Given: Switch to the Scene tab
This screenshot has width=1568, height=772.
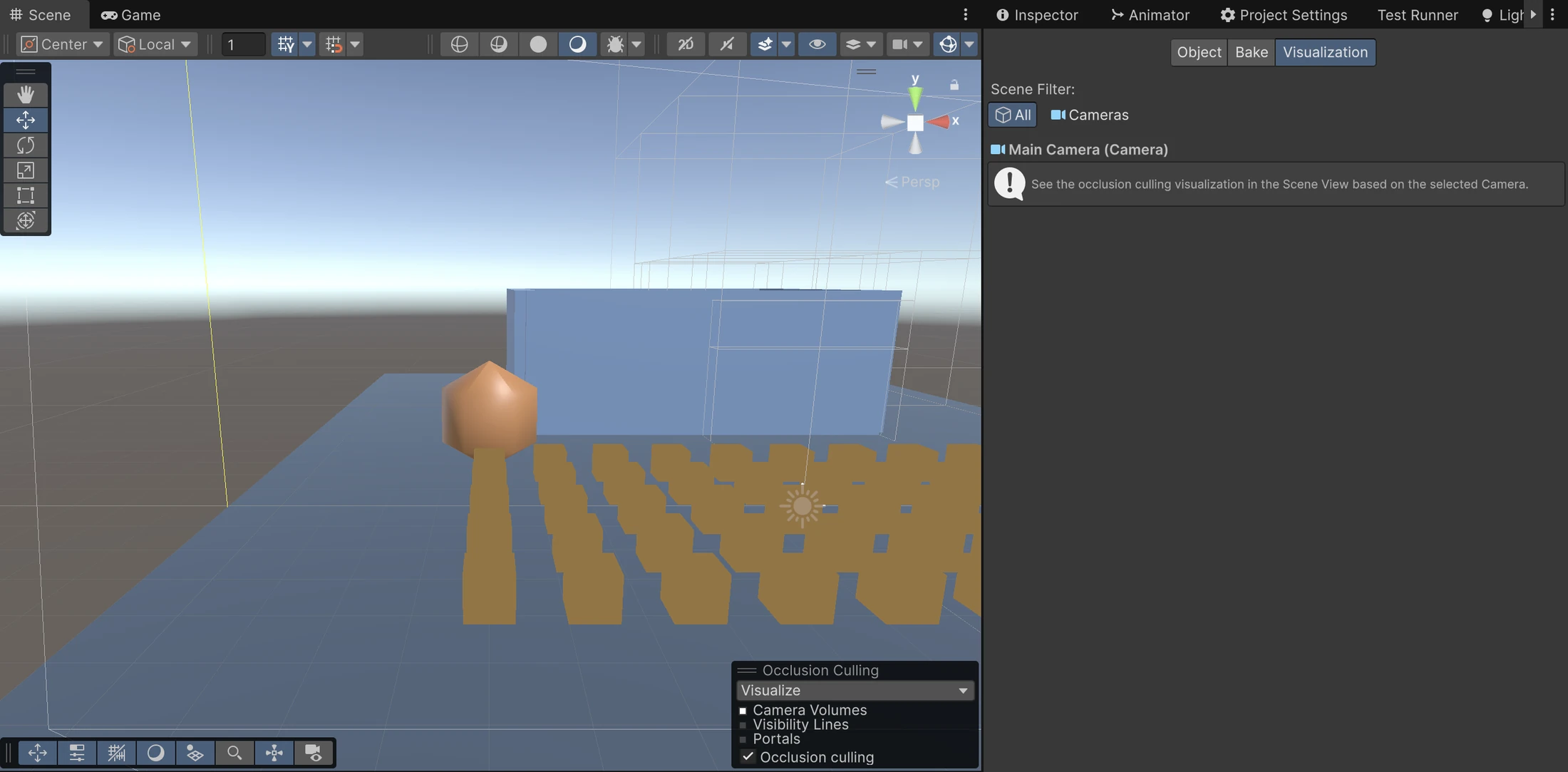Looking at the screenshot, I should 40,14.
